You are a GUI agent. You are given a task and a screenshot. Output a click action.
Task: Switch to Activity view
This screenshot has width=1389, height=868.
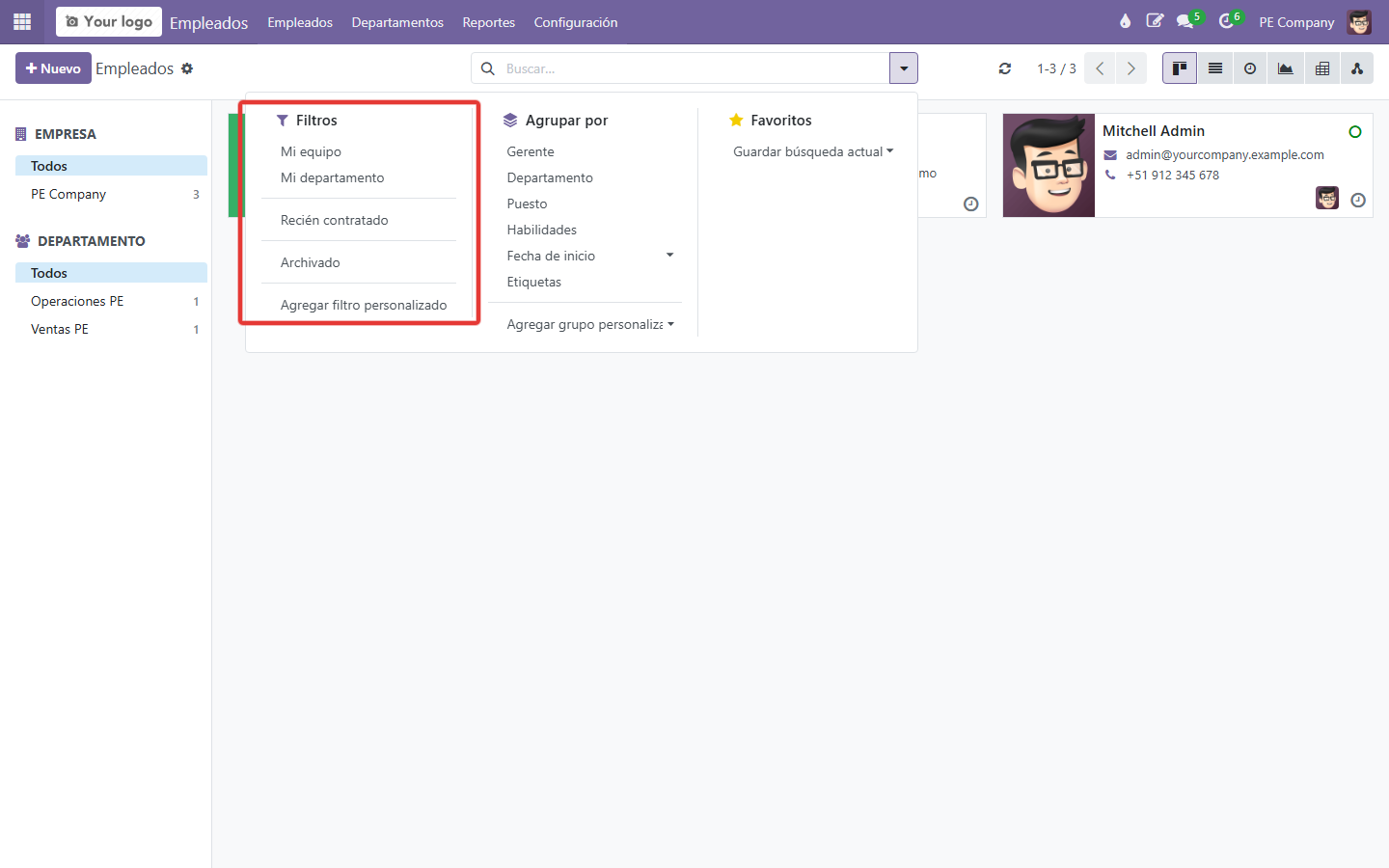coord(1250,68)
